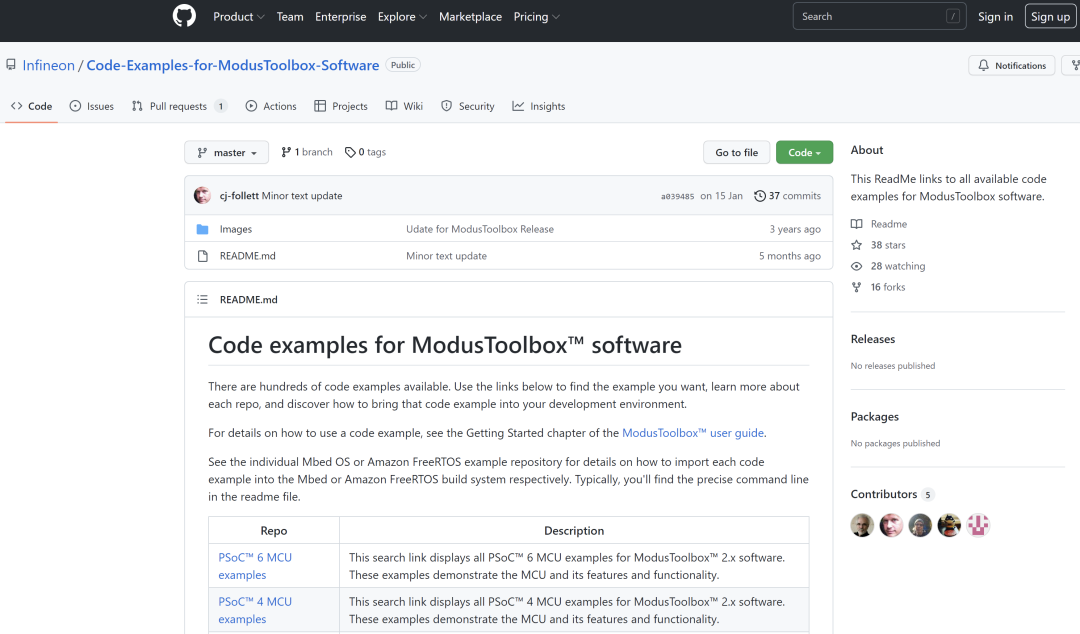Click the fork icon in the top-right corner

(x=1073, y=65)
